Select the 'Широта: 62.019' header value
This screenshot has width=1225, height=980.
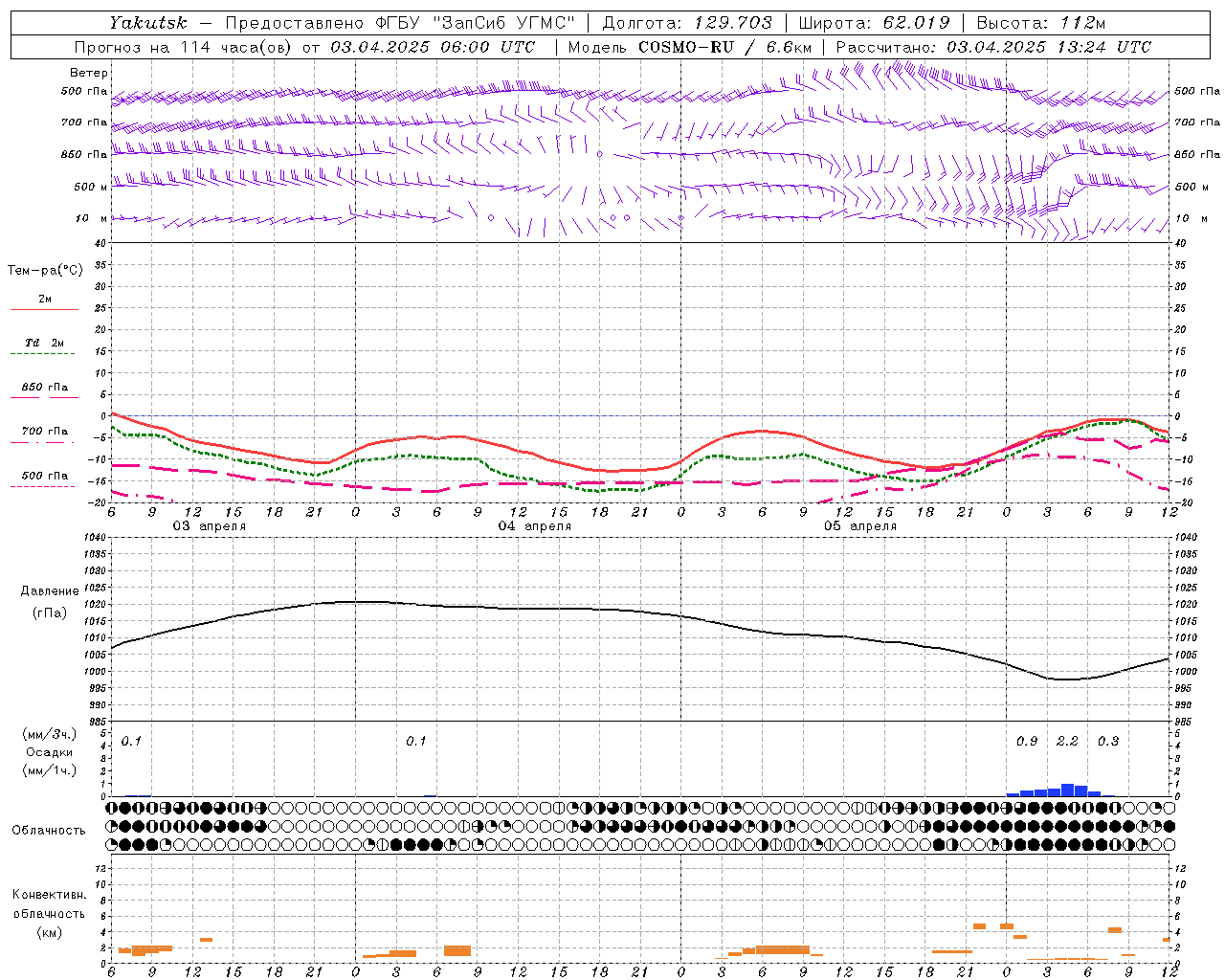coord(874,23)
